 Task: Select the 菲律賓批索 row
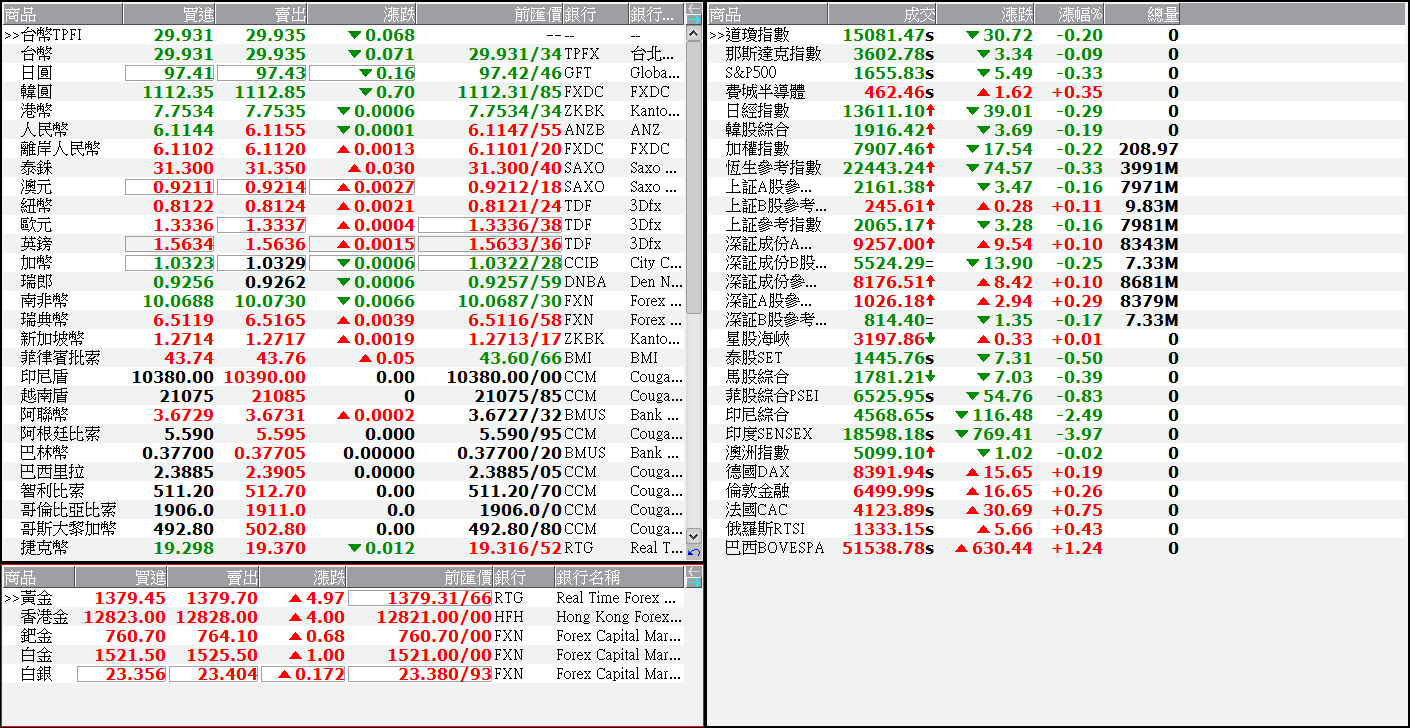point(344,358)
